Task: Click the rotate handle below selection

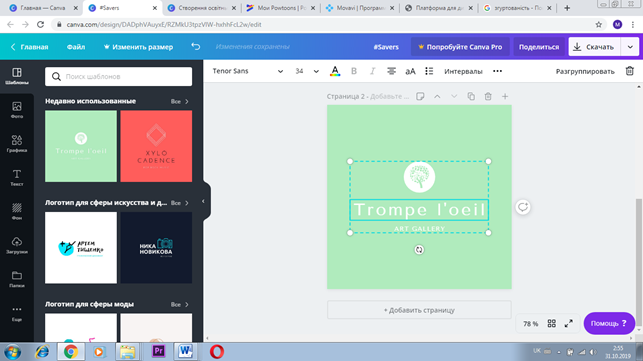Action: (x=419, y=249)
